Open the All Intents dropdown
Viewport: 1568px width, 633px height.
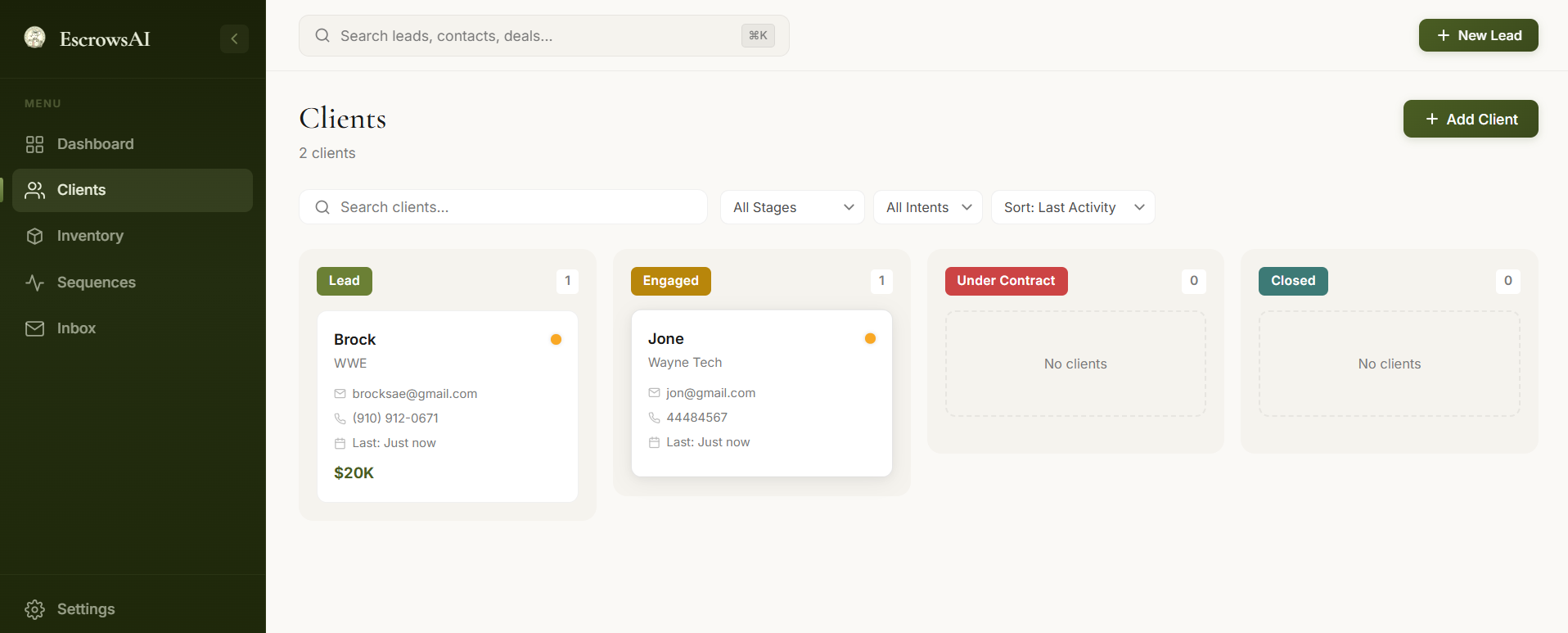[927, 207]
